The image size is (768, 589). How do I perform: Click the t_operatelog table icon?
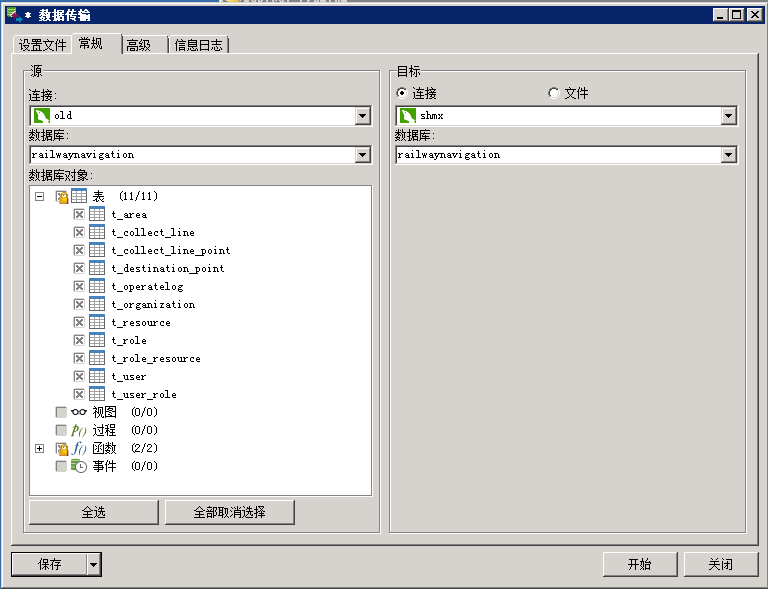97,286
